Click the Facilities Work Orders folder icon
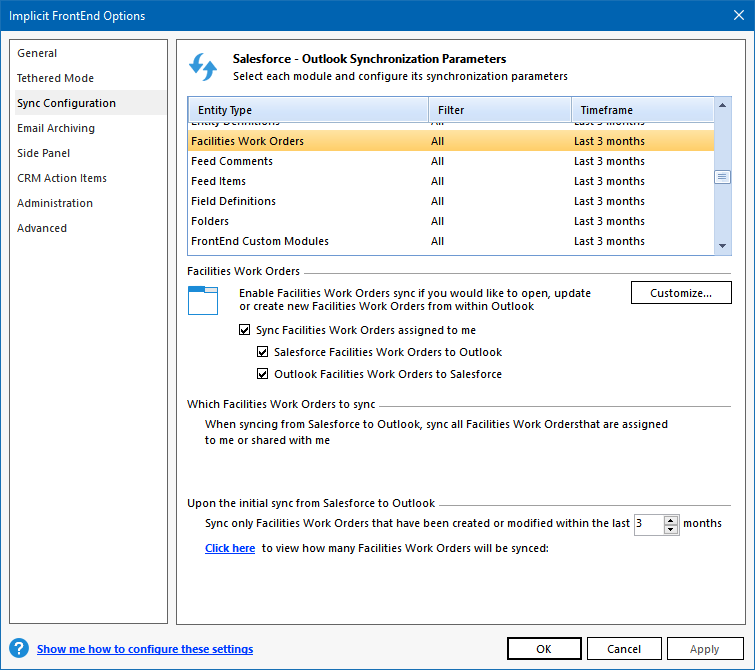The height and width of the screenshot is (670, 755). coord(203,300)
